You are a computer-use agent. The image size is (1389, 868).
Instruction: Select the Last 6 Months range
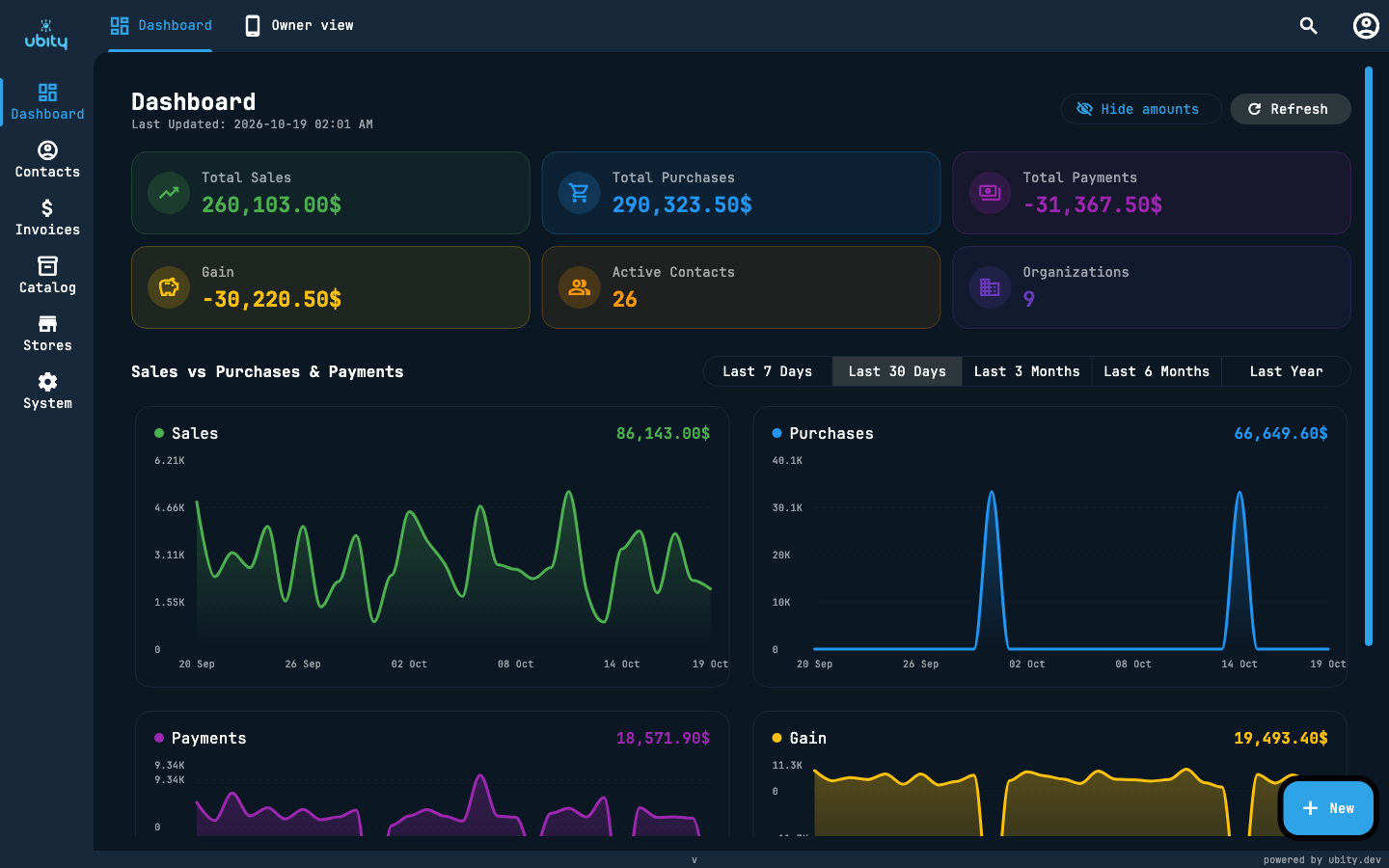1157,371
